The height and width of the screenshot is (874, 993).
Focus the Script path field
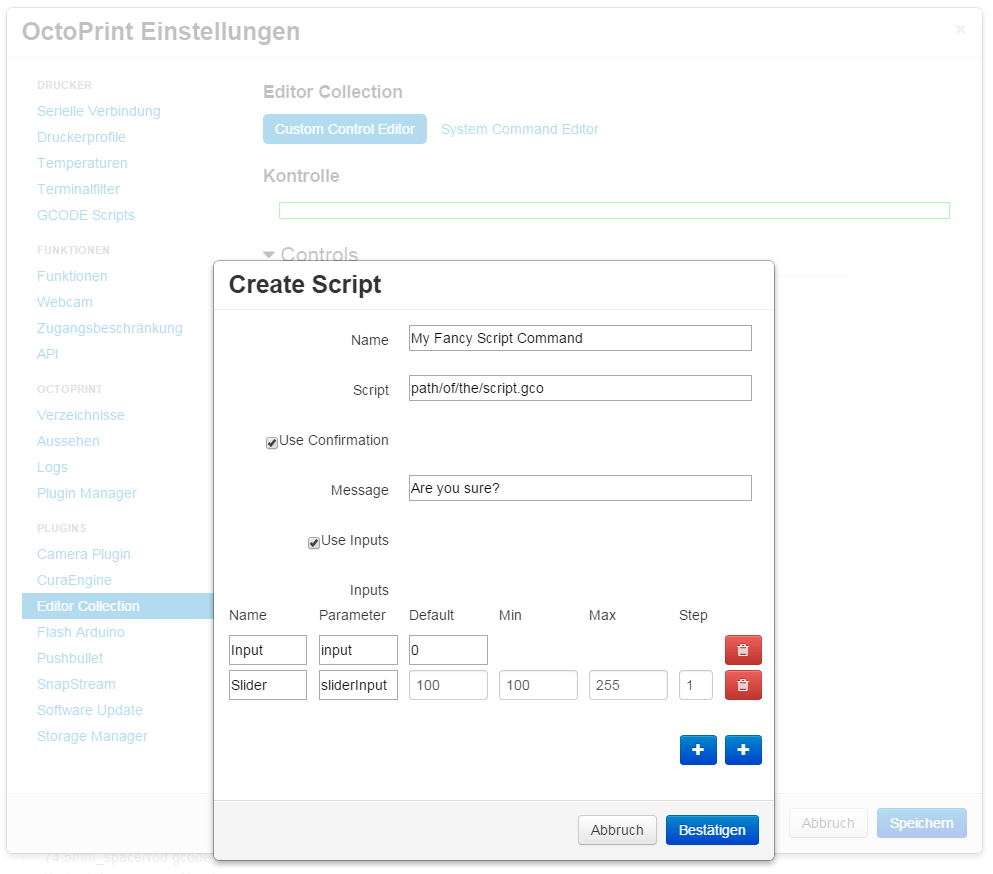tap(580, 388)
